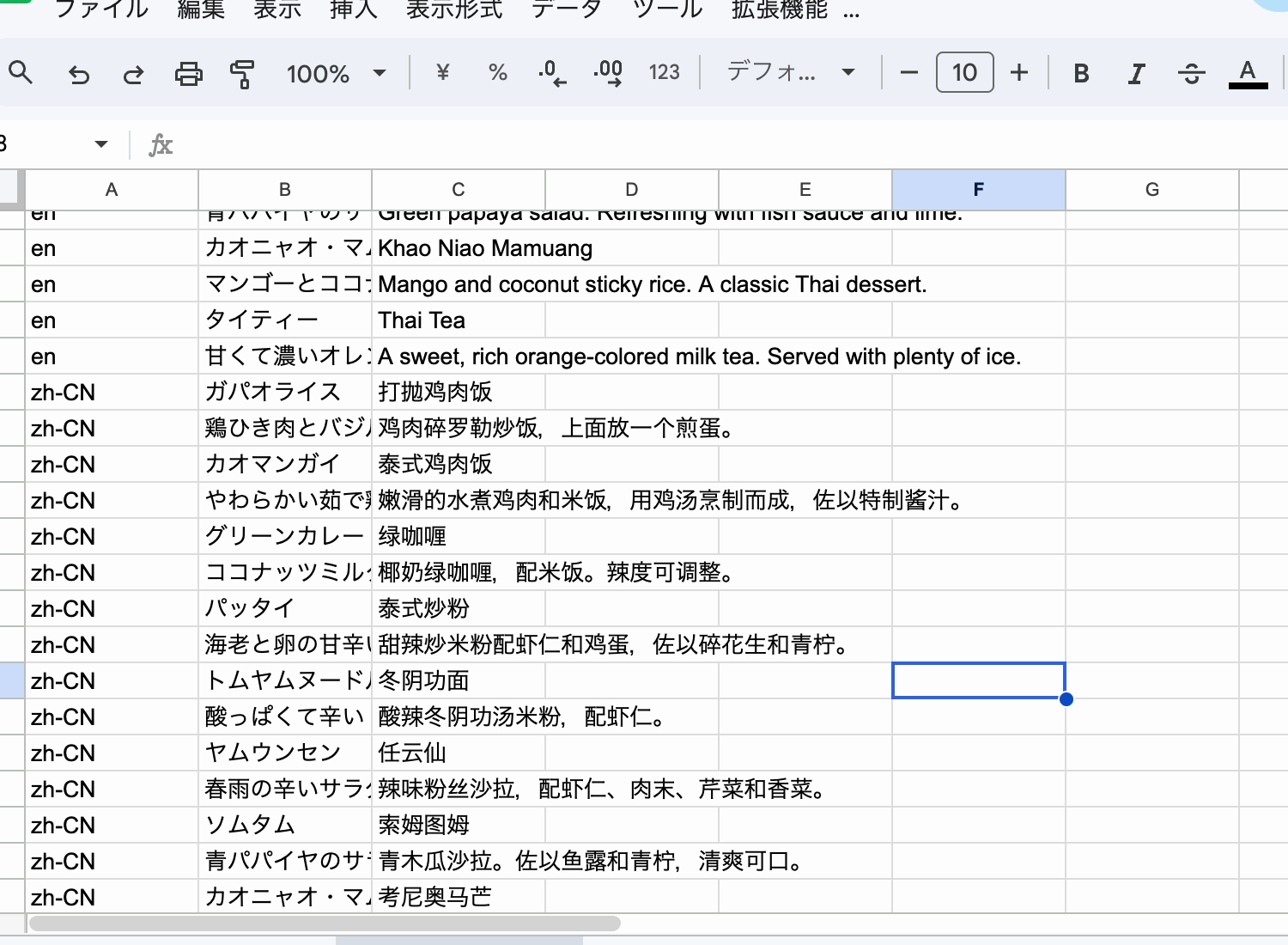This screenshot has width=1288, height=945.
Task: Select cell containing パッタイ
Action: pos(285,609)
